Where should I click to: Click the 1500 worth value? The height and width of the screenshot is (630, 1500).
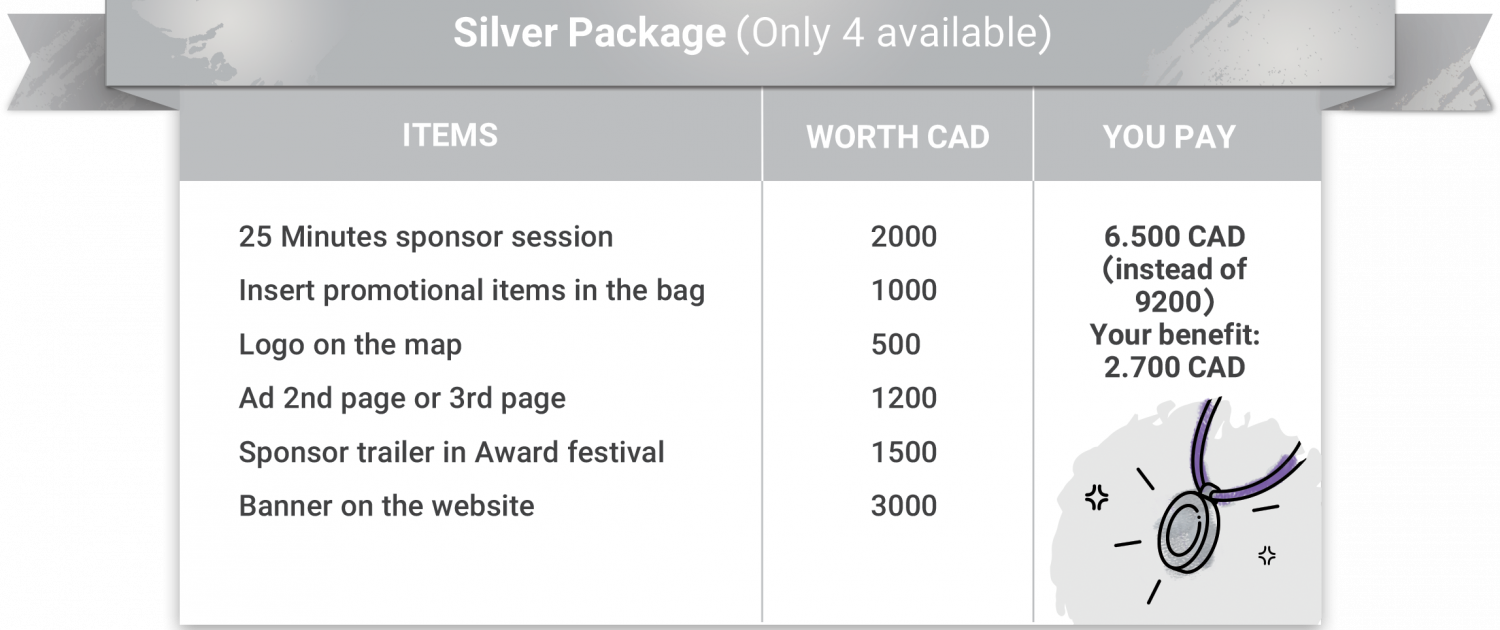(x=904, y=452)
